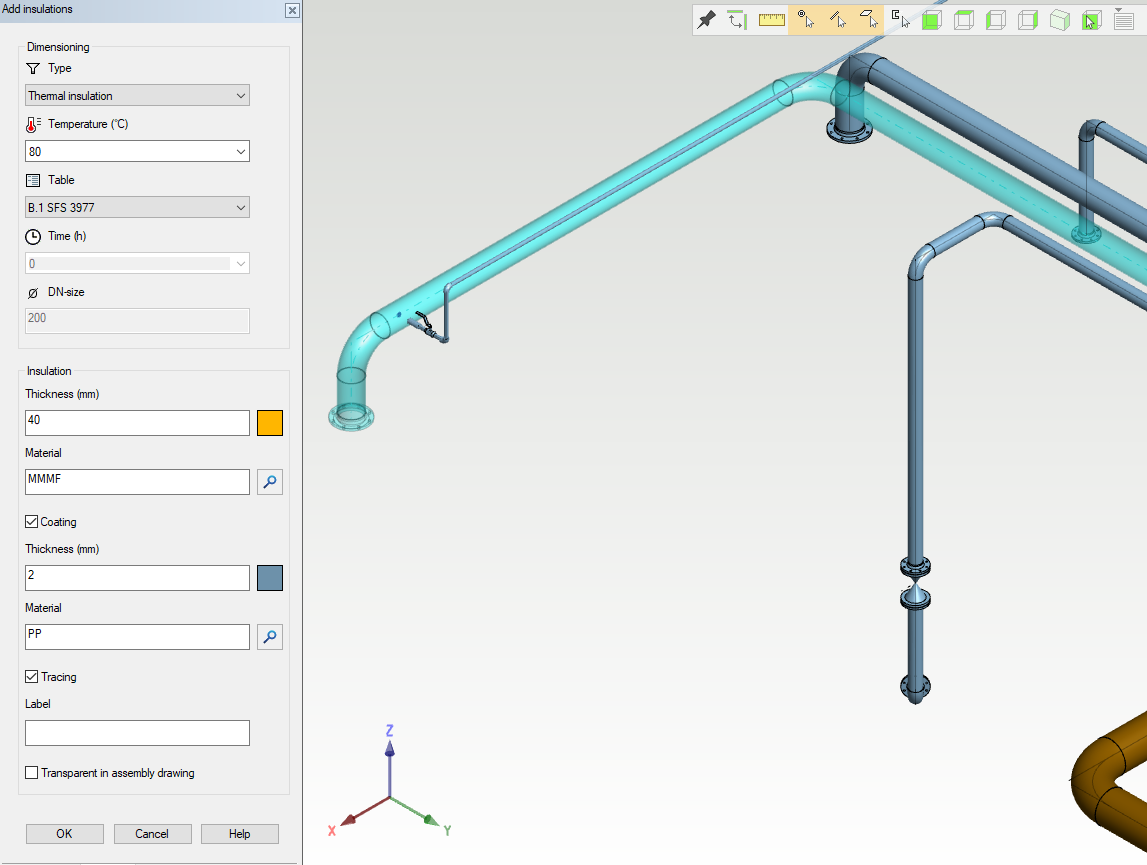Open the insulation Type dropdown

(137, 96)
